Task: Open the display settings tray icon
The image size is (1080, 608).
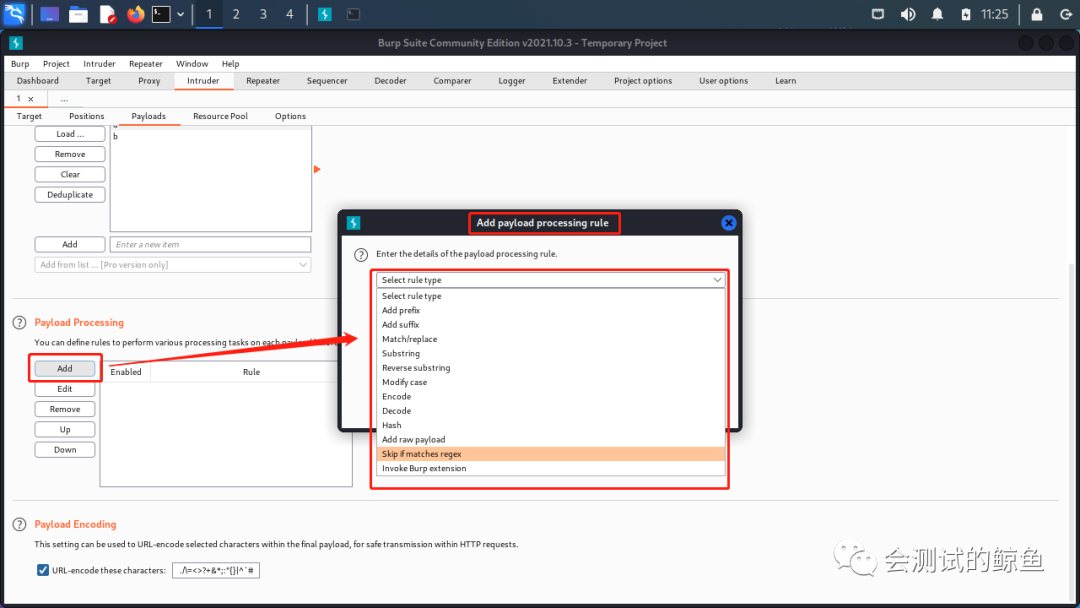Action: (x=878, y=14)
